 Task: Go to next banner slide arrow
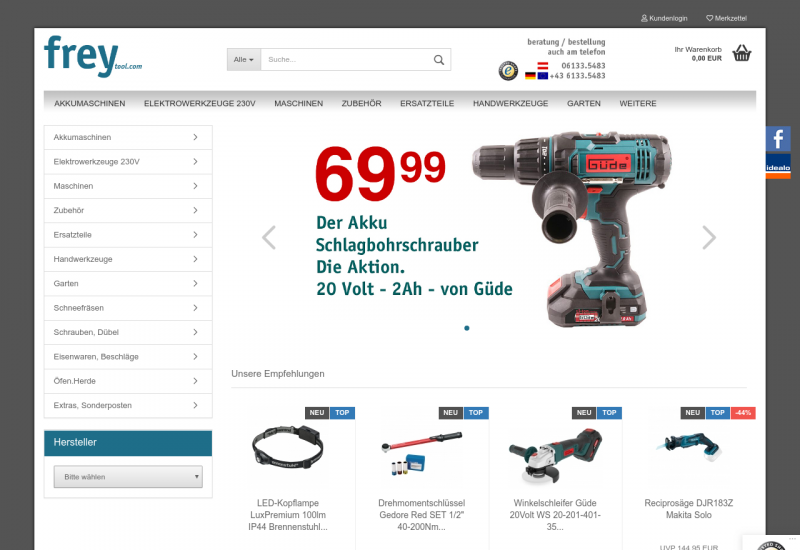pos(709,237)
